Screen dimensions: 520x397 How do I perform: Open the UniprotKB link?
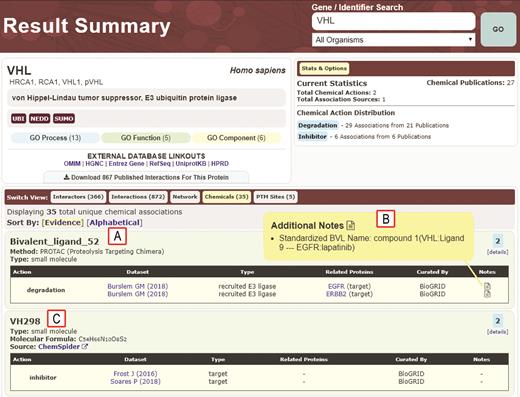[191, 164]
